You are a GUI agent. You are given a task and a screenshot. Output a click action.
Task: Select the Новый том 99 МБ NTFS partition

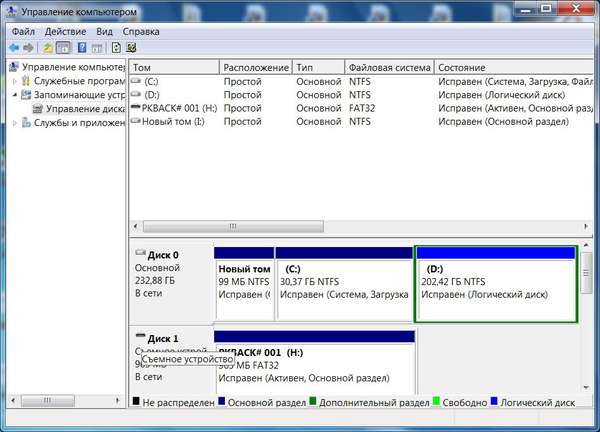pyautogui.click(x=244, y=284)
